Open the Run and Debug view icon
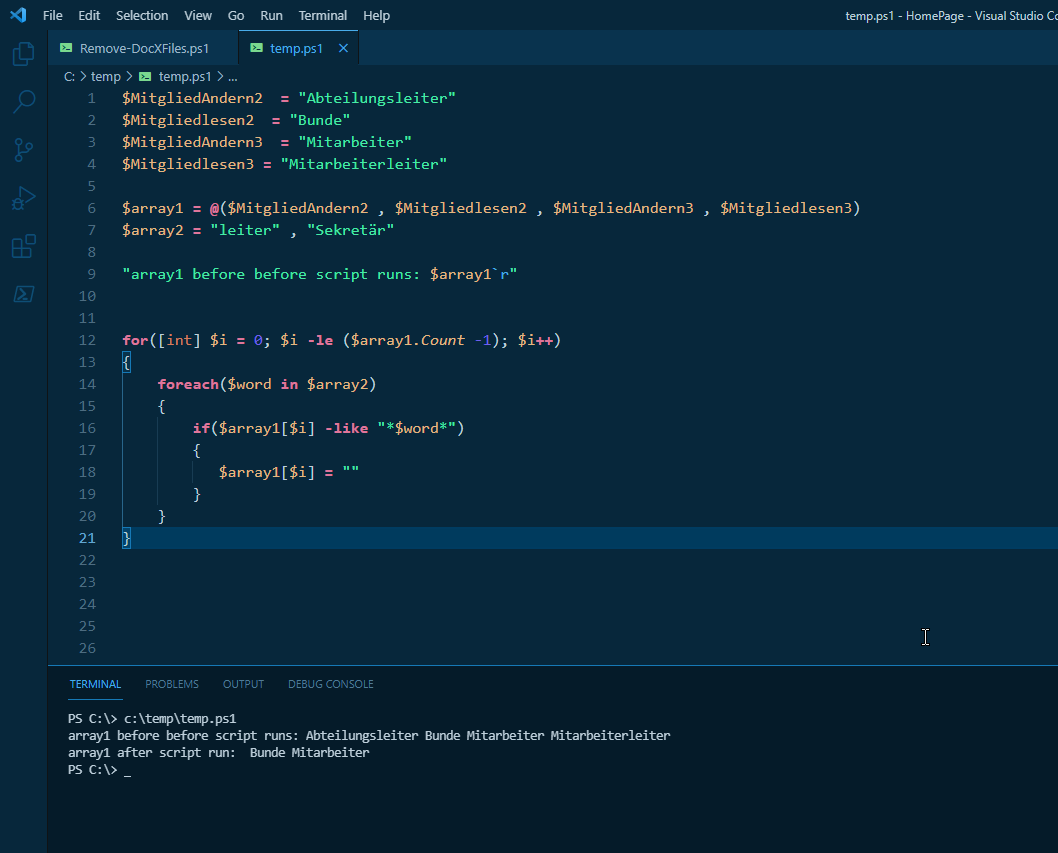This screenshot has height=853, width=1058. pyautogui.click(x=24, y=198)
